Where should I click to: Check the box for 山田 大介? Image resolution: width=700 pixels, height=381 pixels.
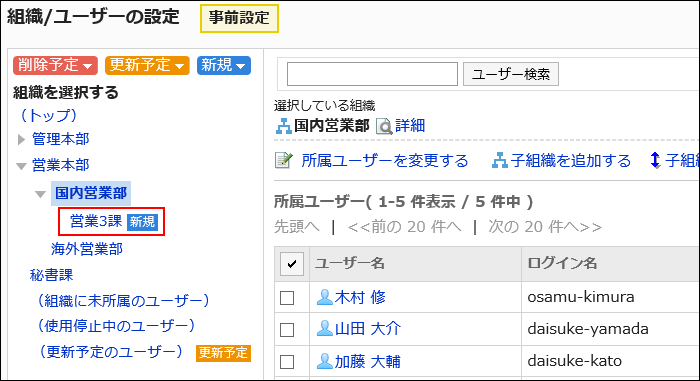click(x=287, y=330)
